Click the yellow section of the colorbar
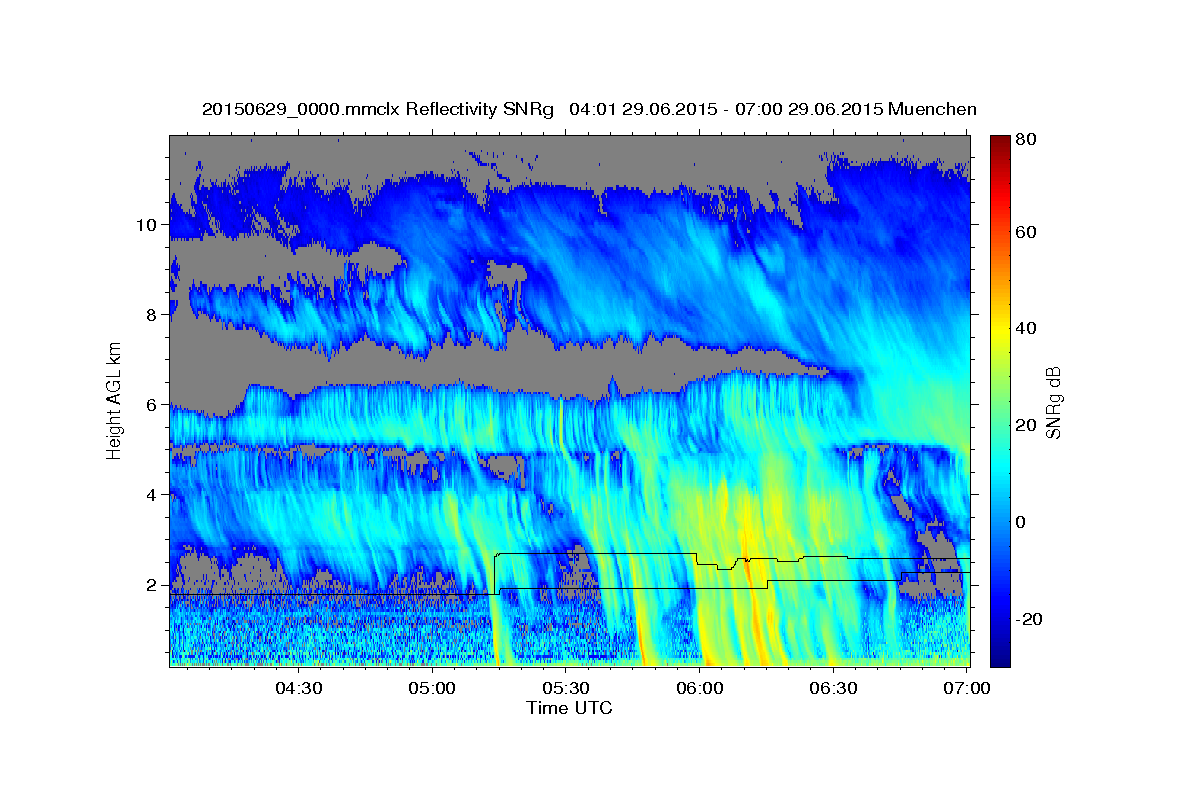Viewport: 1200px width, 800px height. (1000, 330)
